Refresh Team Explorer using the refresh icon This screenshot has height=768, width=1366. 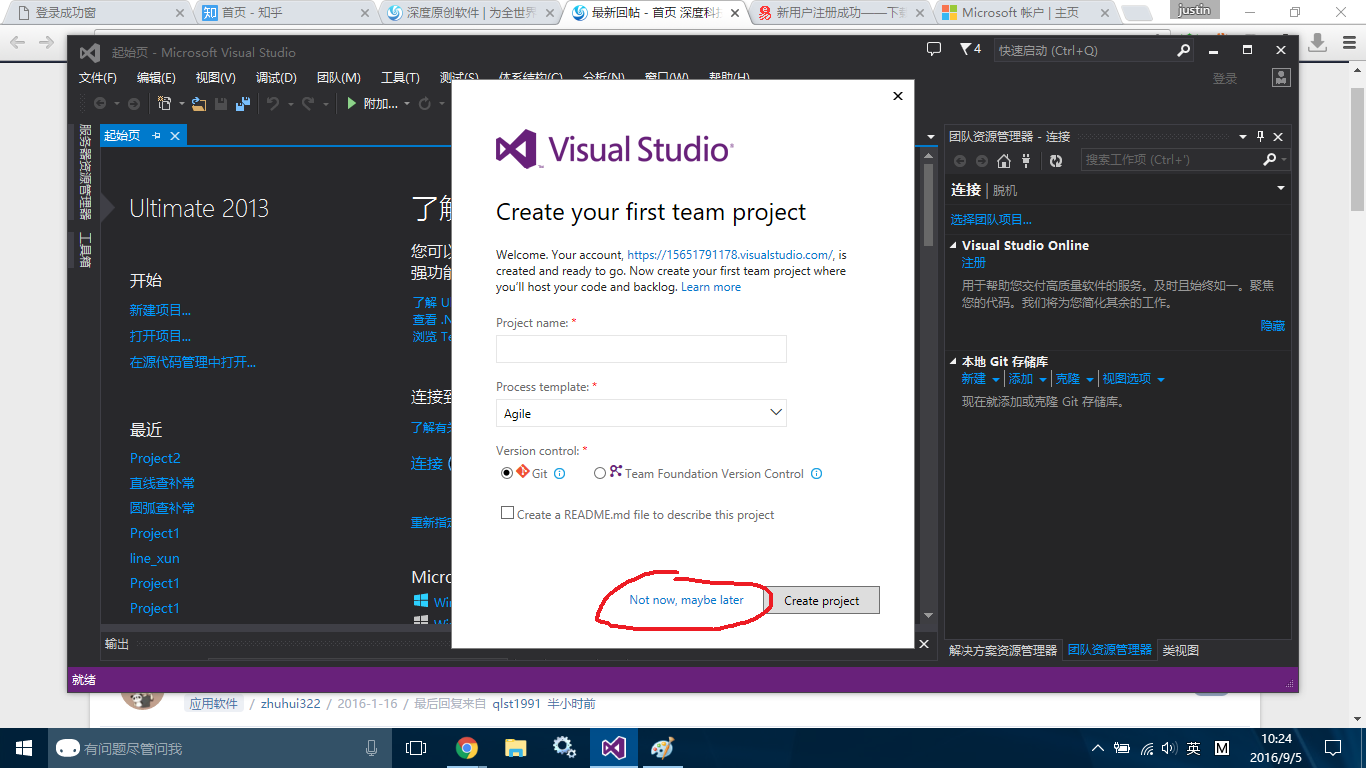pos(1057,160)
